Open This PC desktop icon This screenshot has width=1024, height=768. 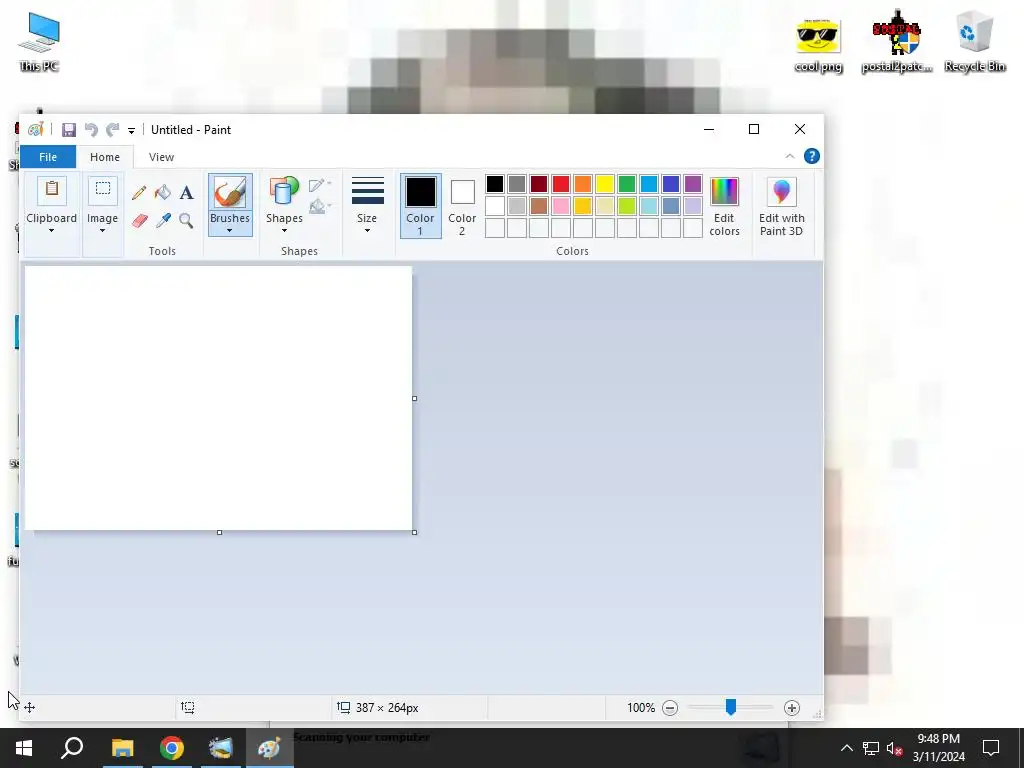coord(39,42)
